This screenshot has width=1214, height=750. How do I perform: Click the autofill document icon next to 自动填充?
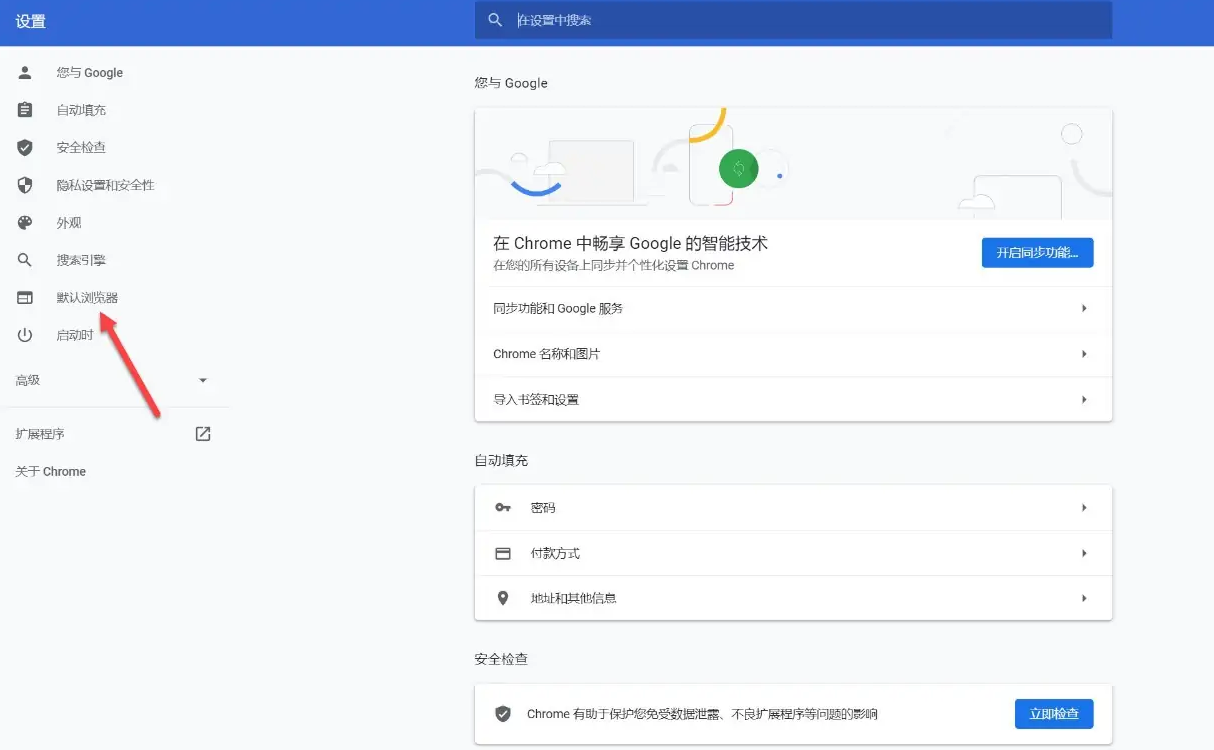pyautogui.click(x=24, y=109)
